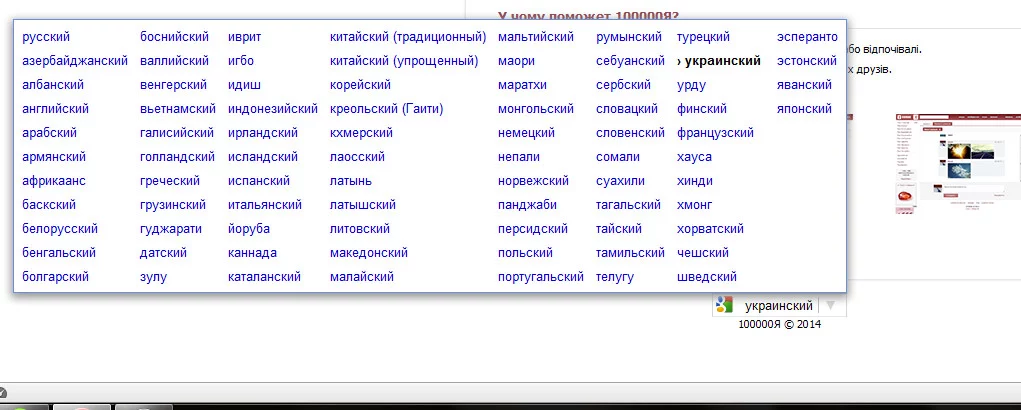Screen dimensions: 1021x410
Task: Select французский language
Action: coord(716,133)
